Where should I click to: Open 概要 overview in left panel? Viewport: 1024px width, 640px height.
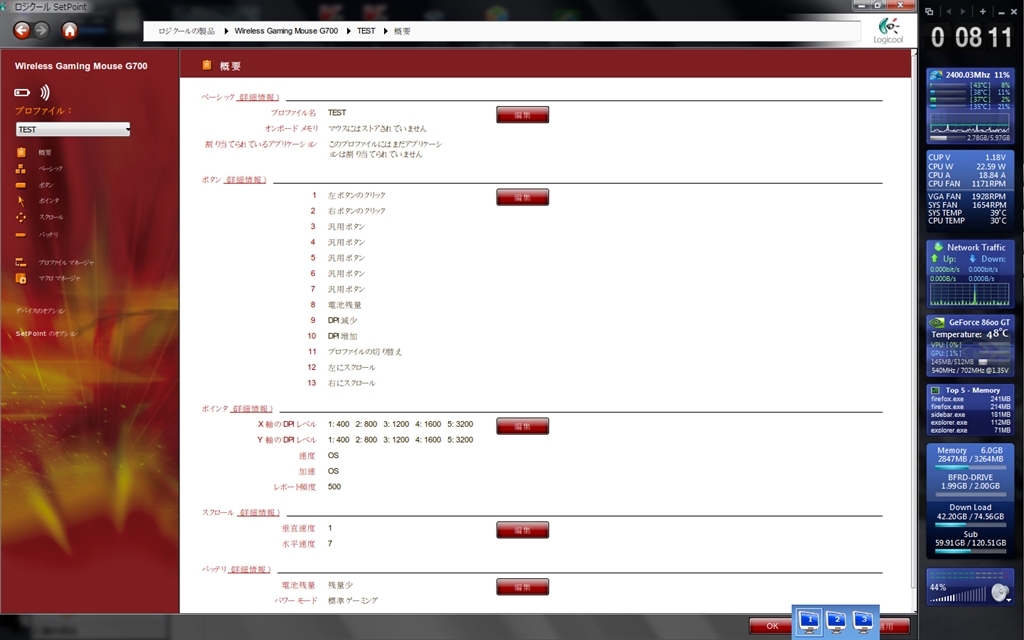44,153
